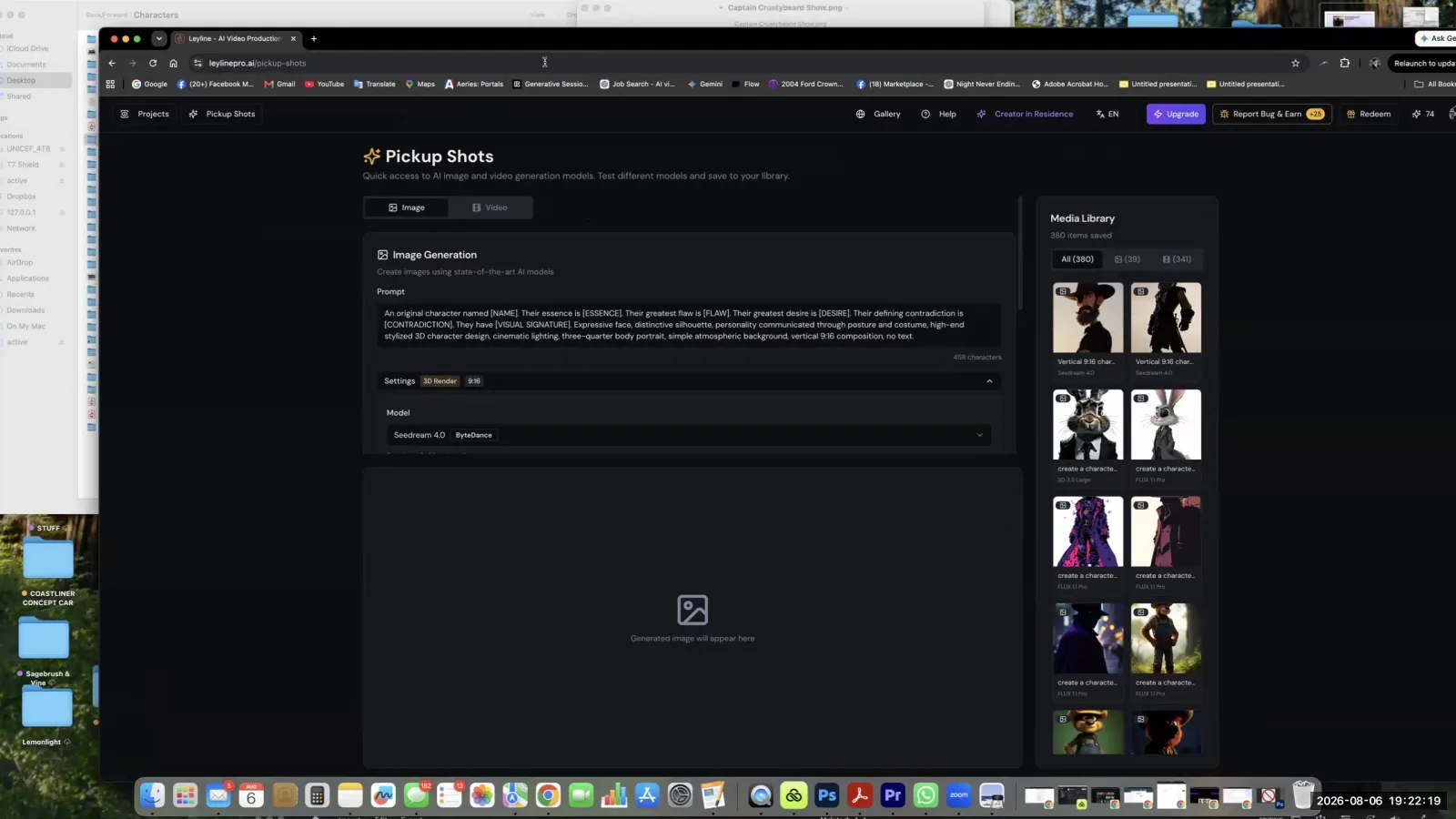
Task: Open the purple pink coat character thumbnail
Action: point(1088,531)
